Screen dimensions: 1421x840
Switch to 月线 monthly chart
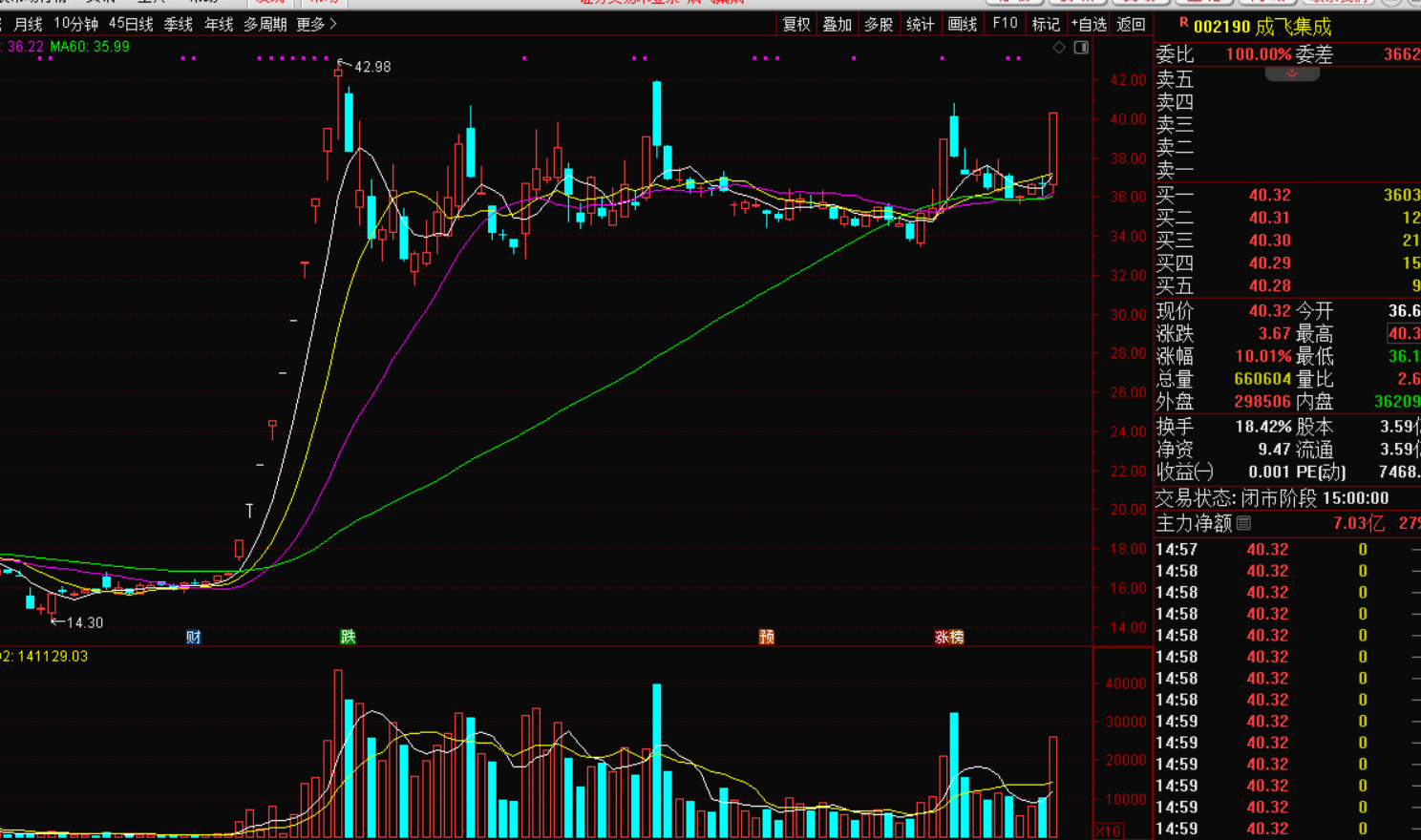28,24
